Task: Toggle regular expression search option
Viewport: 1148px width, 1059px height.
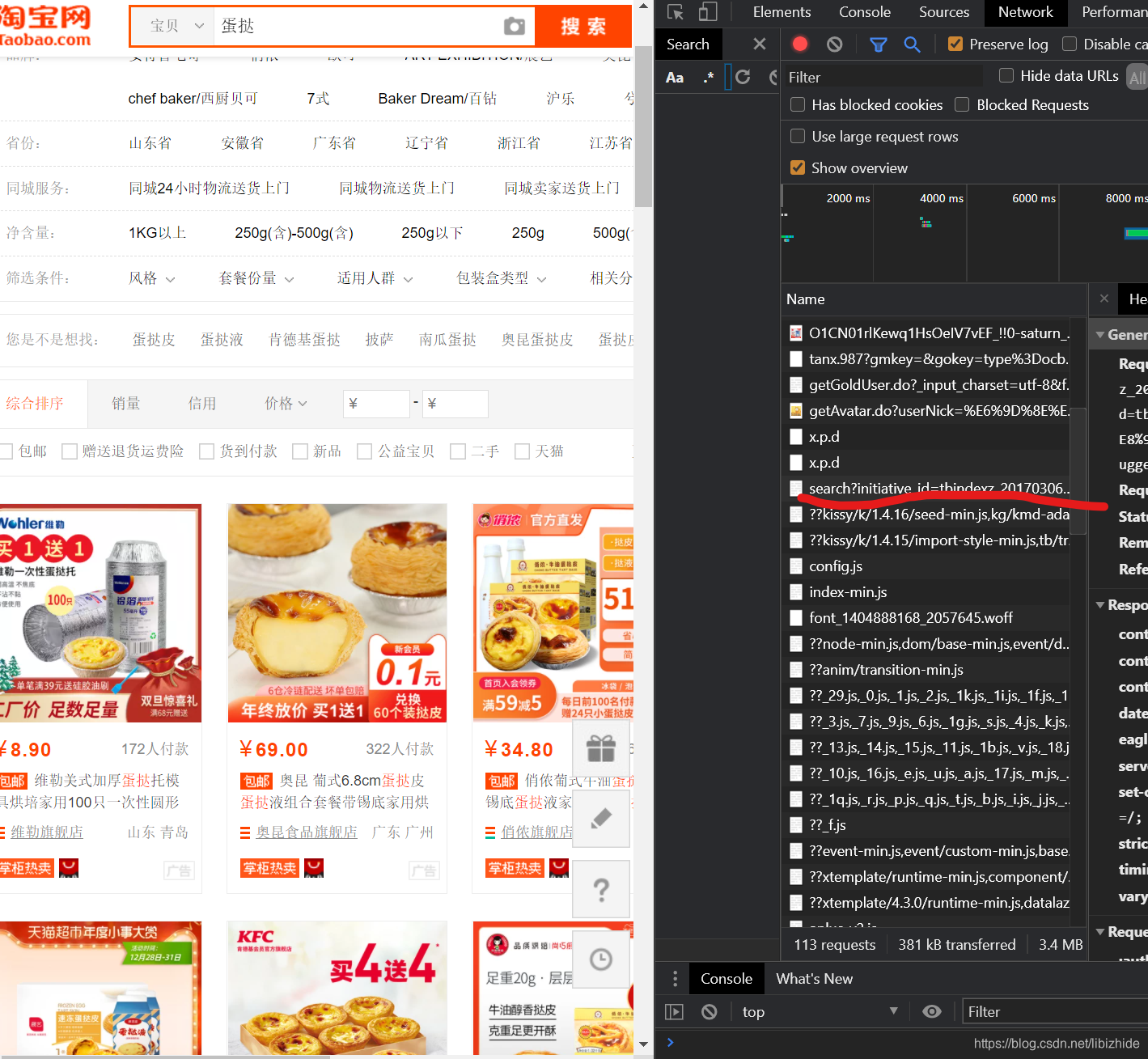Action: (x=709, y=78)
